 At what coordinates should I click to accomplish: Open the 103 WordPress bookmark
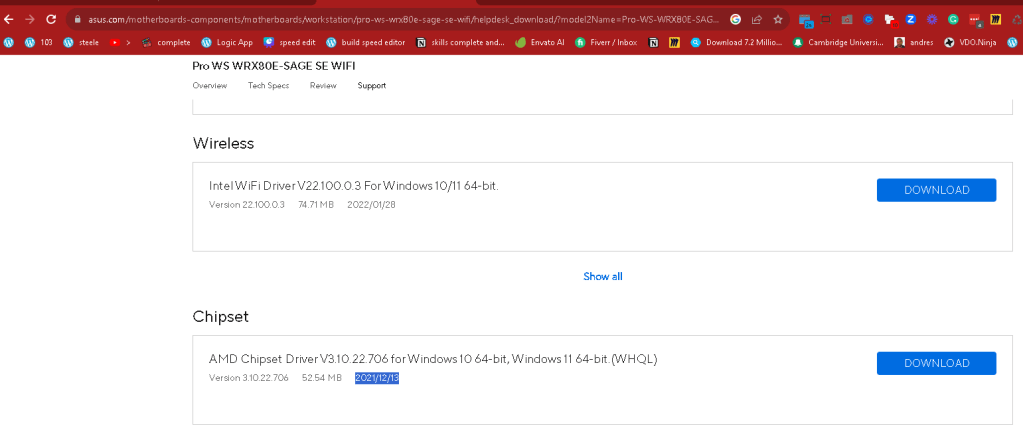(38, 42)
